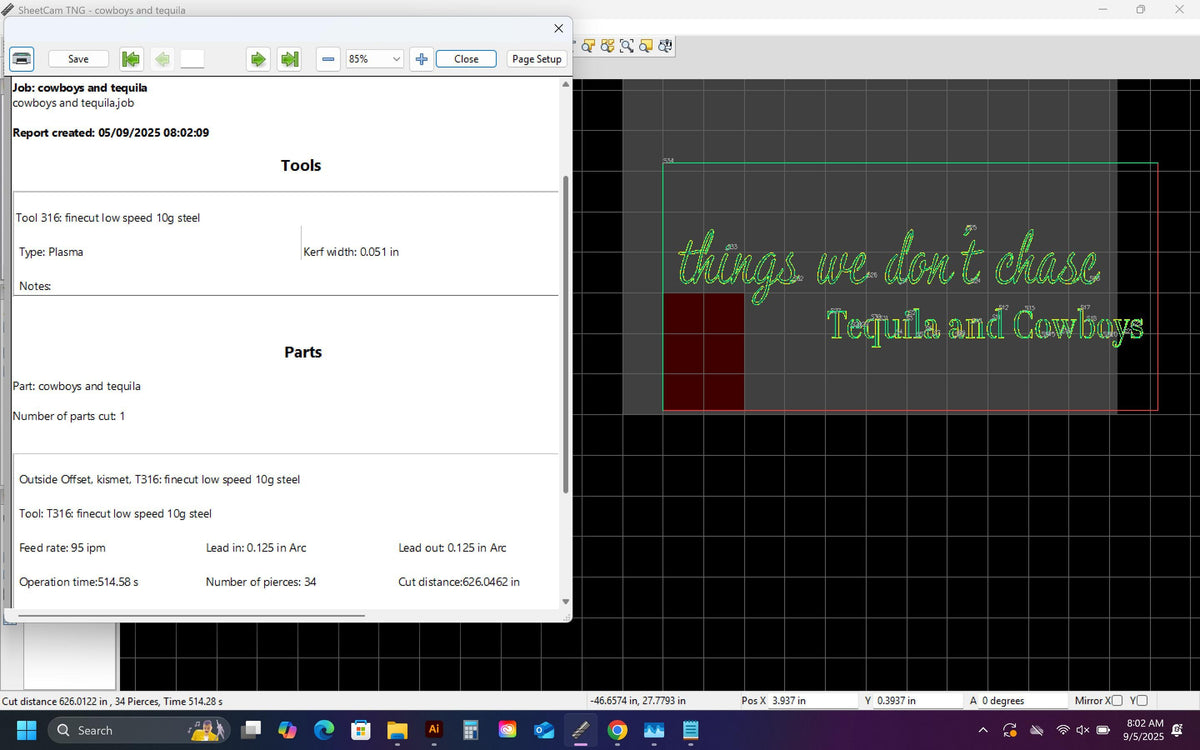Click 'Number of pierces: 34' text

(x=261, y=582)
